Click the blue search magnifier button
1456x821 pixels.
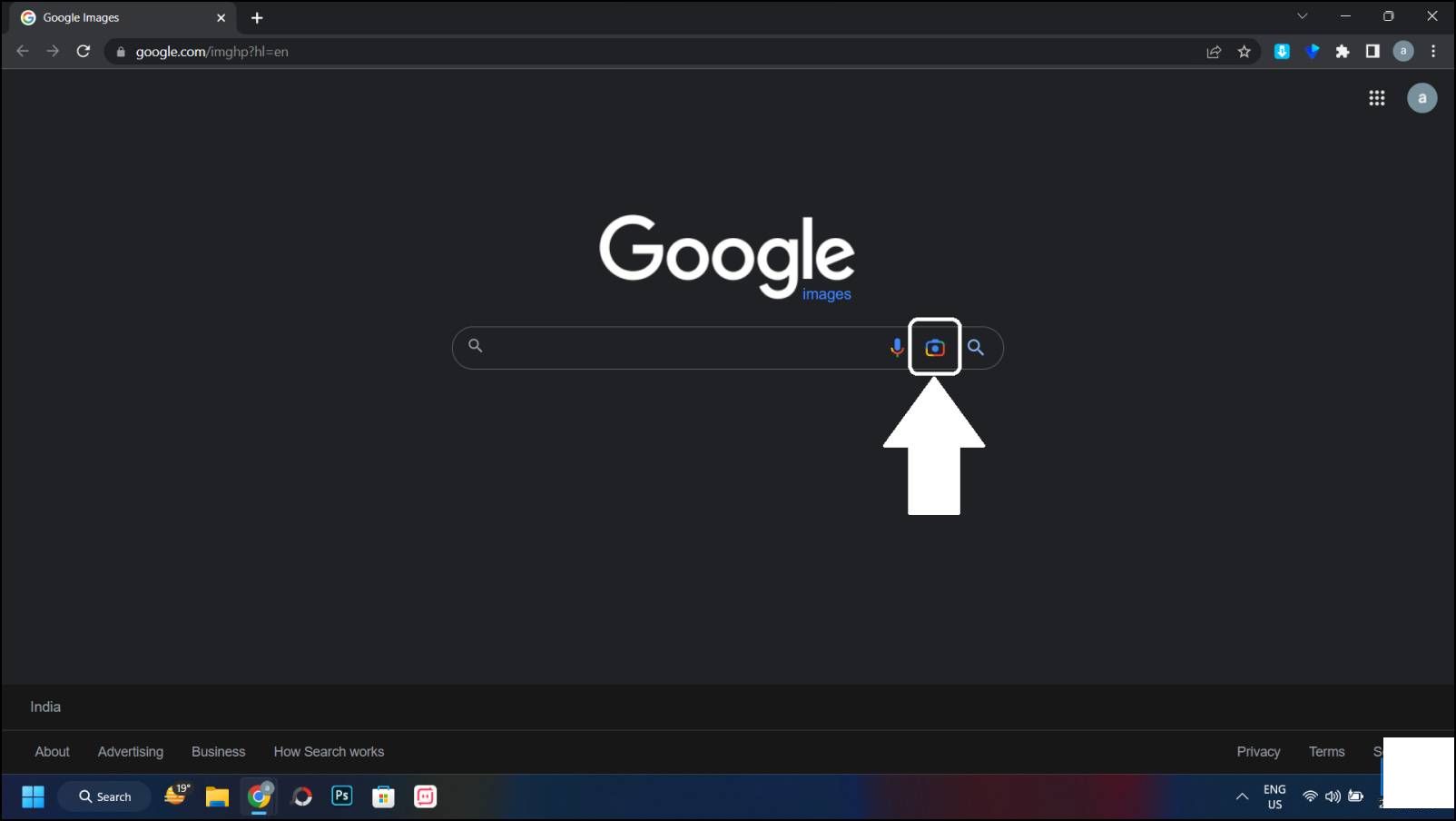[976, 347]
